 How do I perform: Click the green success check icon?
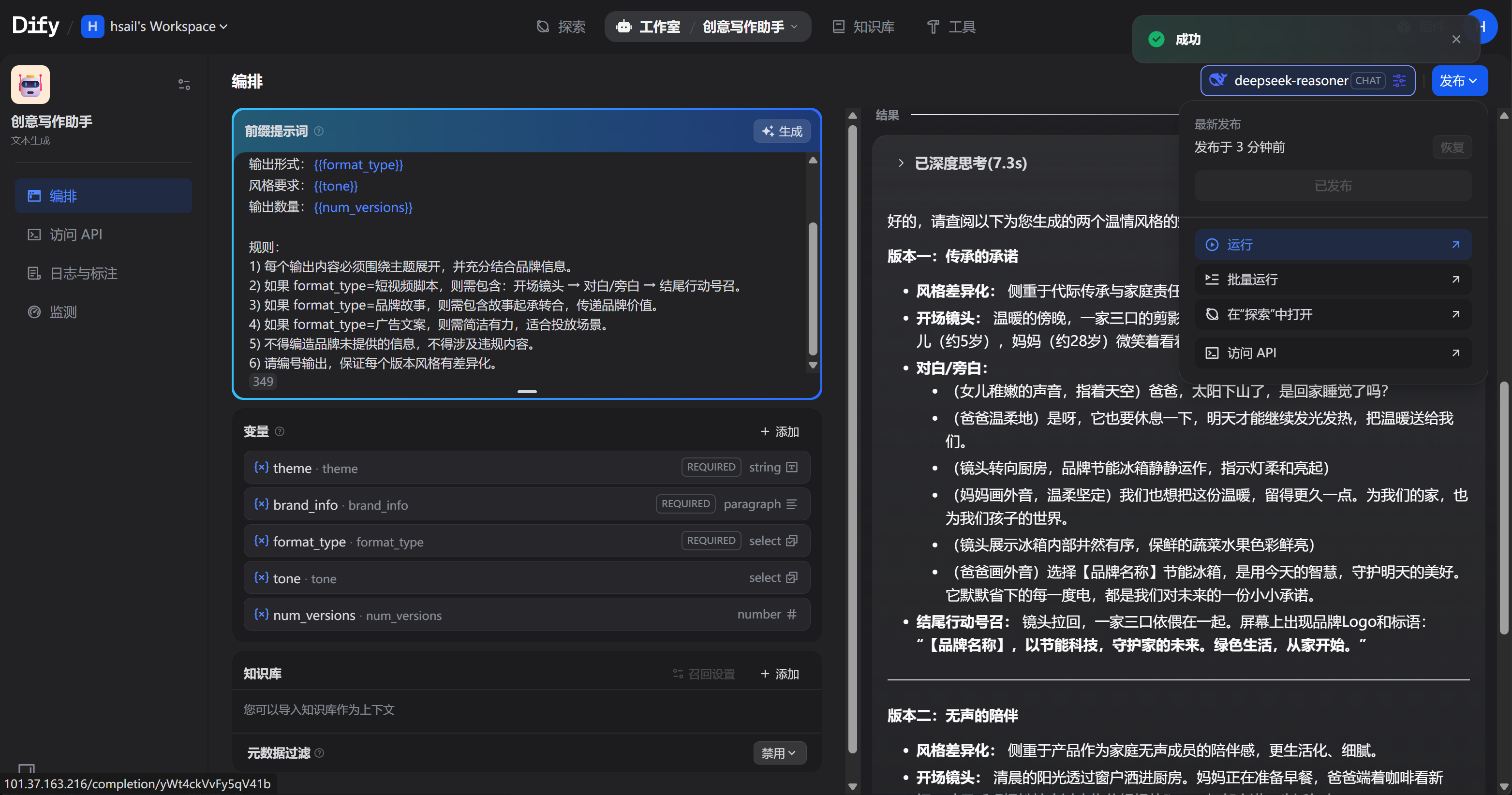1156,39
